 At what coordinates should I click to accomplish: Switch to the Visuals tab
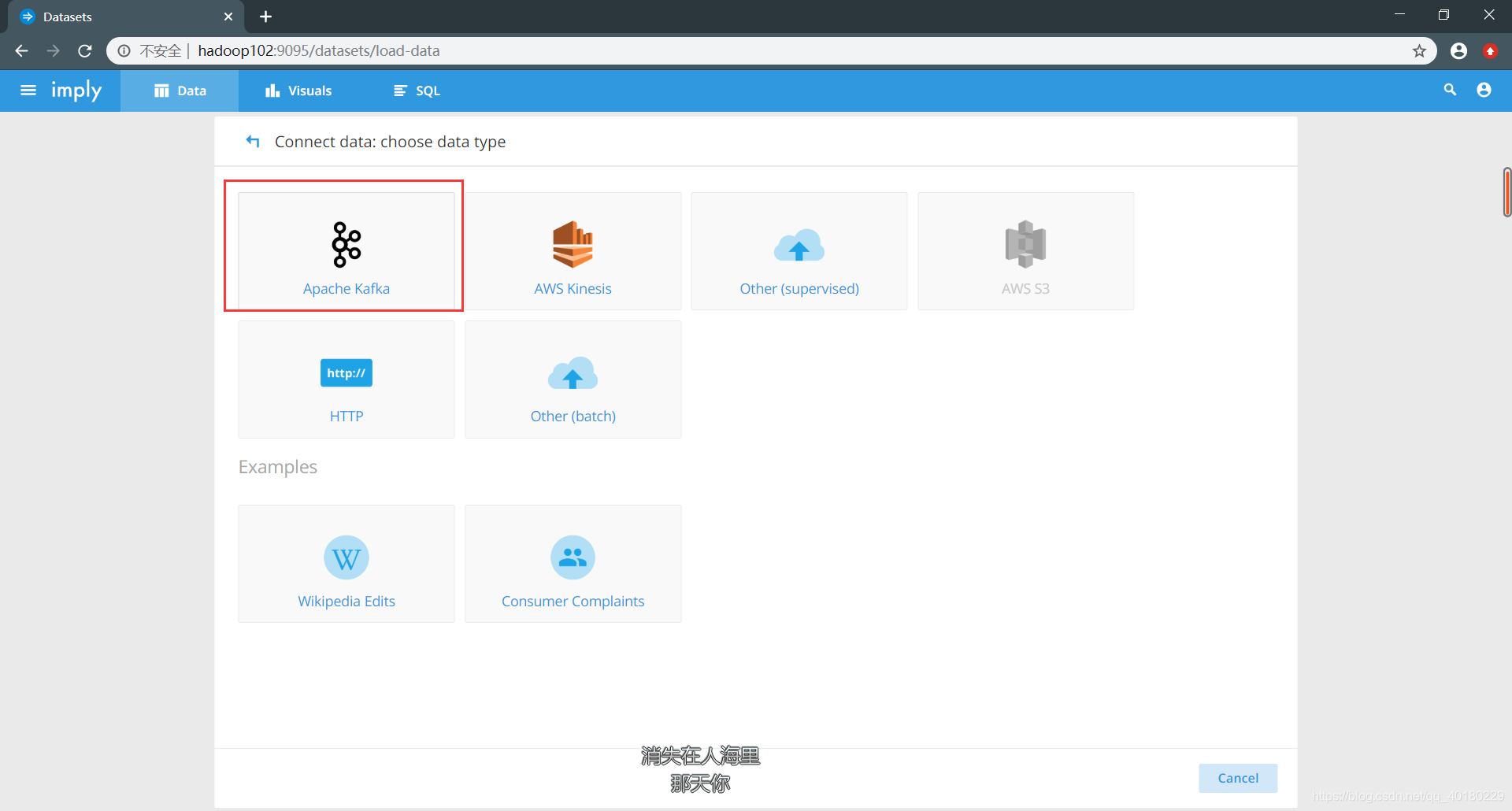coord(298,91)
